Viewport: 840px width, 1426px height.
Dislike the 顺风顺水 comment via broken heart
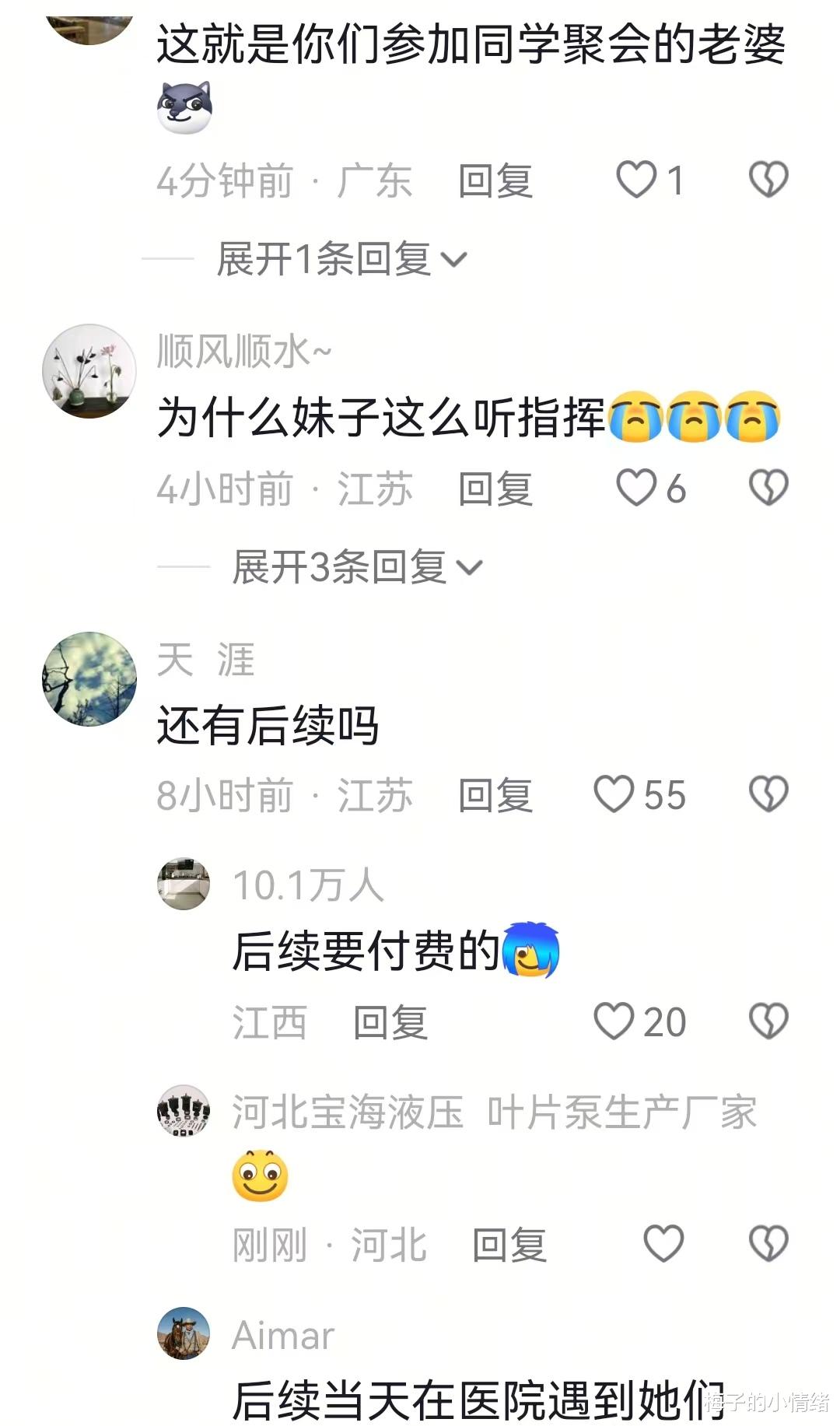pos(768,488)
